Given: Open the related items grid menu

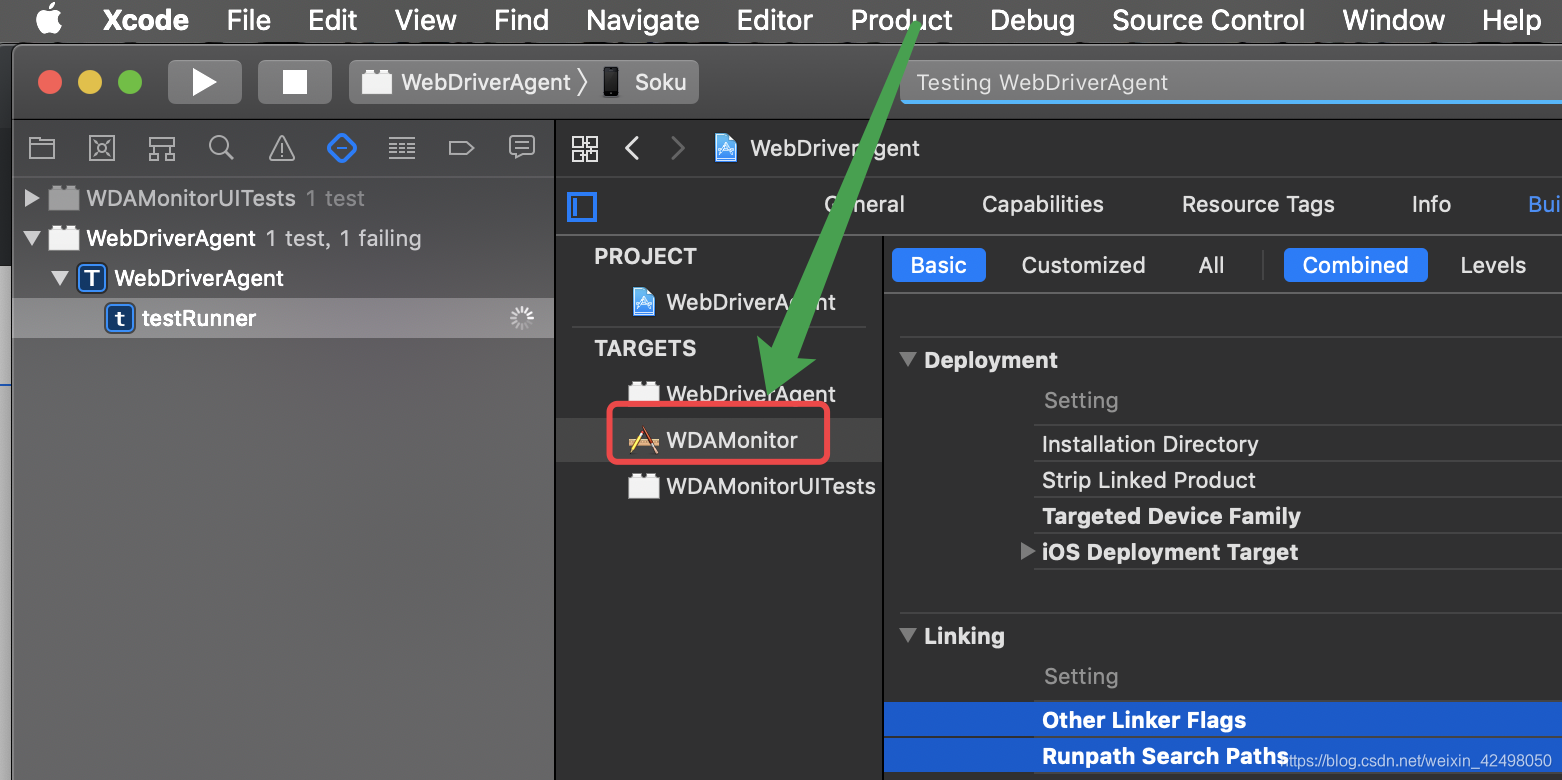Looking at the screenshot, I should [585, 149].
